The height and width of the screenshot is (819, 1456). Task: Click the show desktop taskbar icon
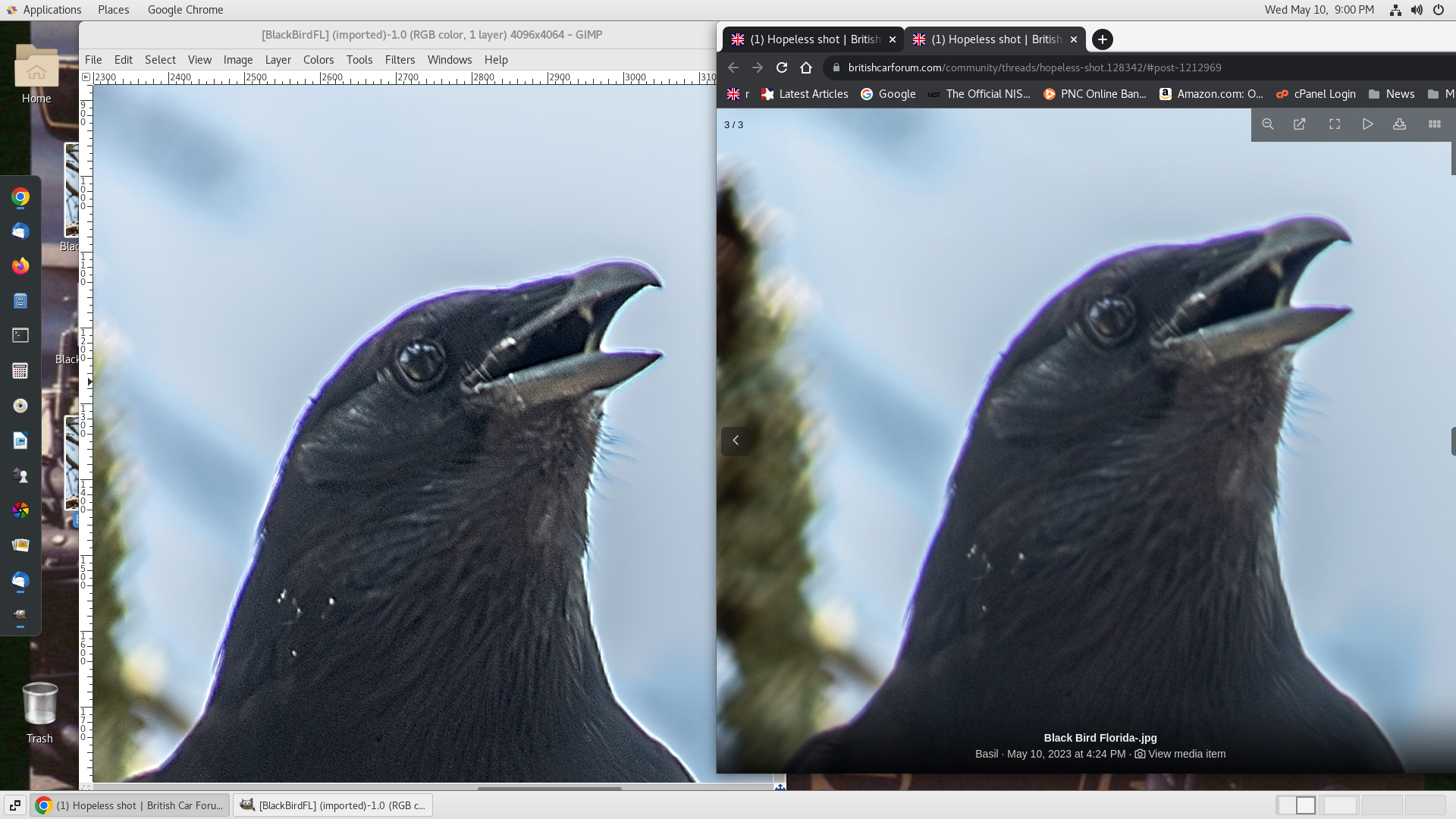click(x=14, y=805)
